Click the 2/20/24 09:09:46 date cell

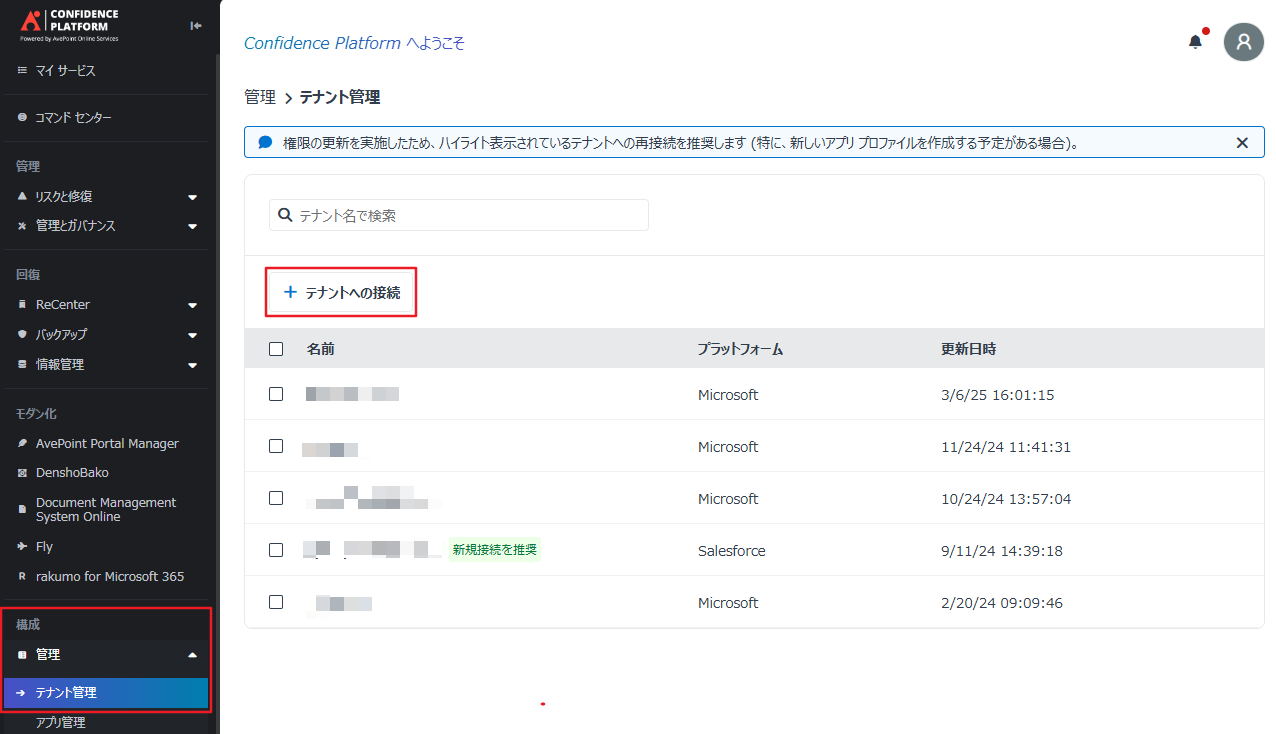click(x=1002, y=603)
